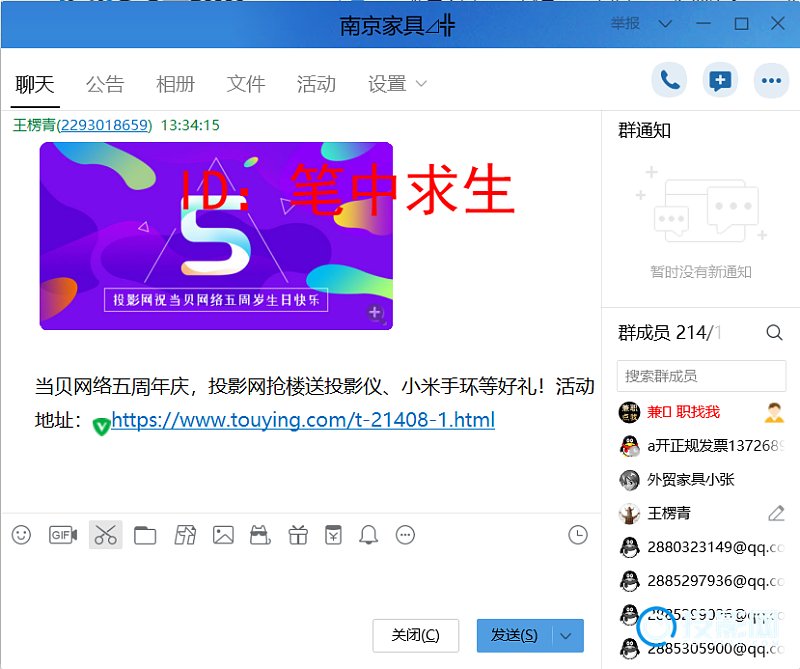Select member 2880323149@qq.com
Image resolution: width=800 pixels, height=669 pixels.
(701, 547)
